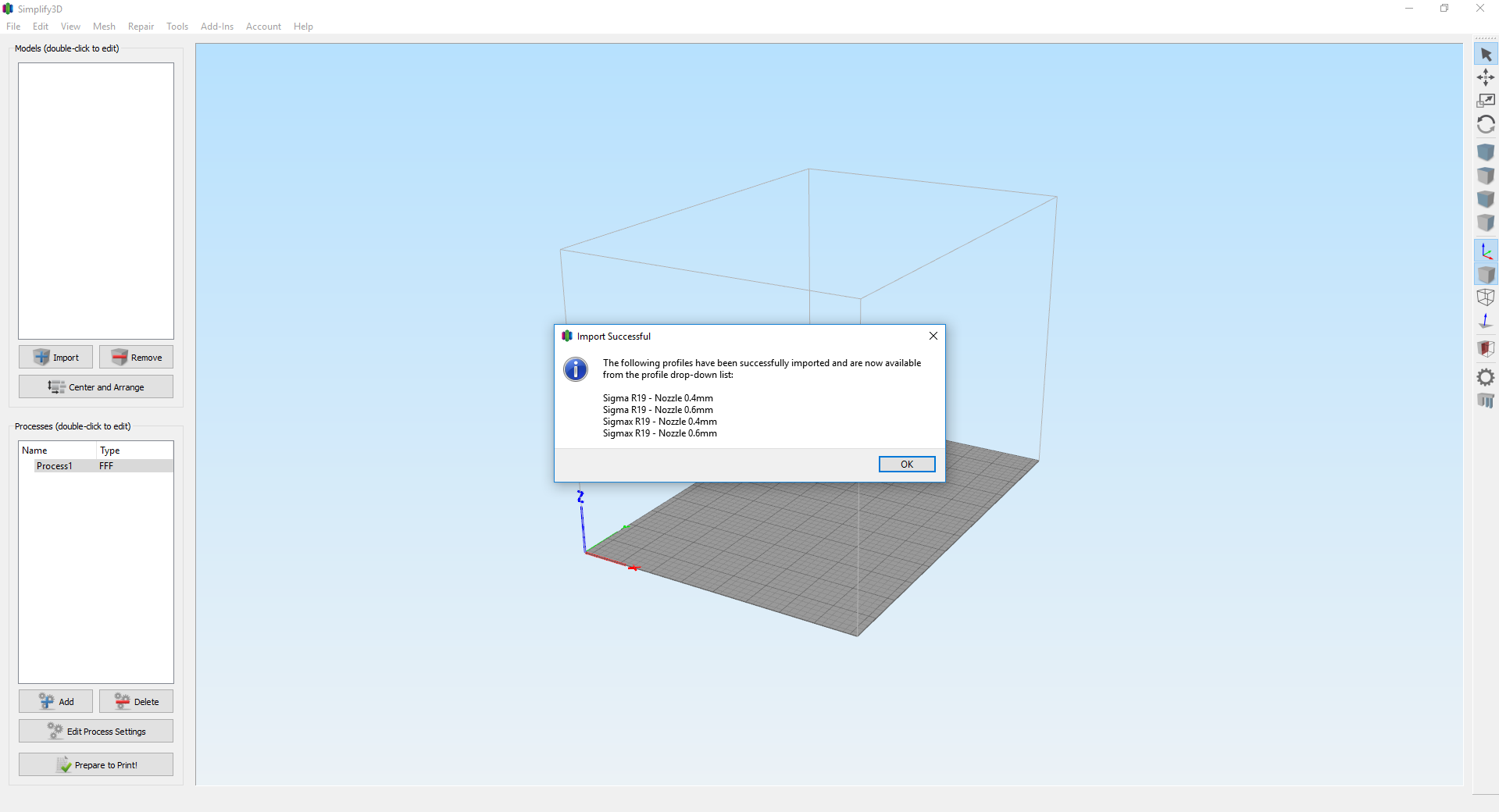Select the rotate view tool
Image resolution: width=1499 pixels, height=812 pixels.
(1486, 125)
